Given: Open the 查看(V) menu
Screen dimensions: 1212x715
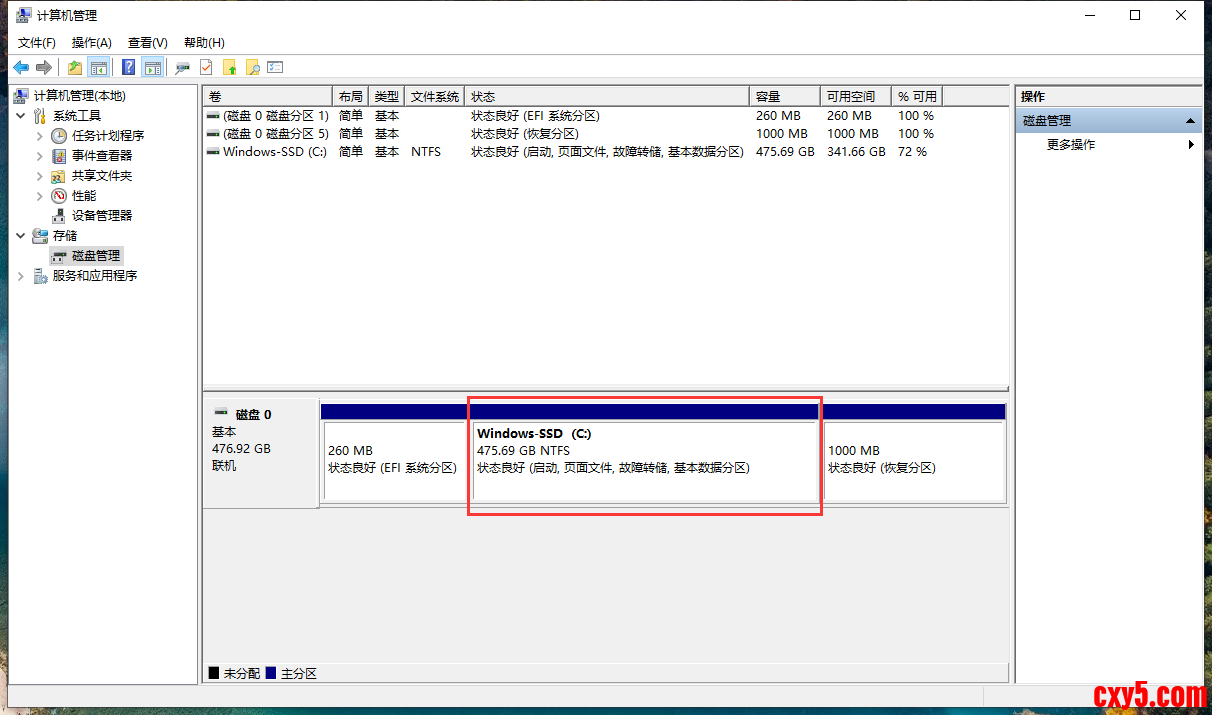Looking at the screenshot, I should 147,43.
